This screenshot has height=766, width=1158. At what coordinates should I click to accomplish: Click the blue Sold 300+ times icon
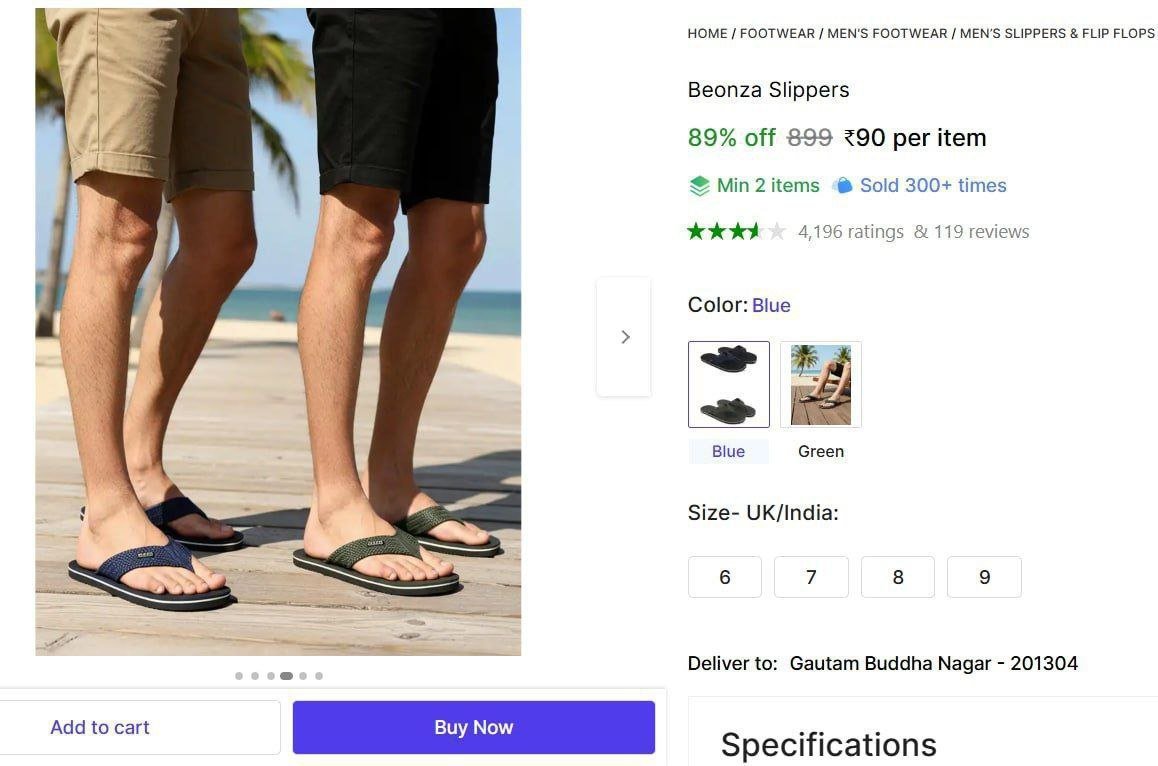tap(843, 186)
